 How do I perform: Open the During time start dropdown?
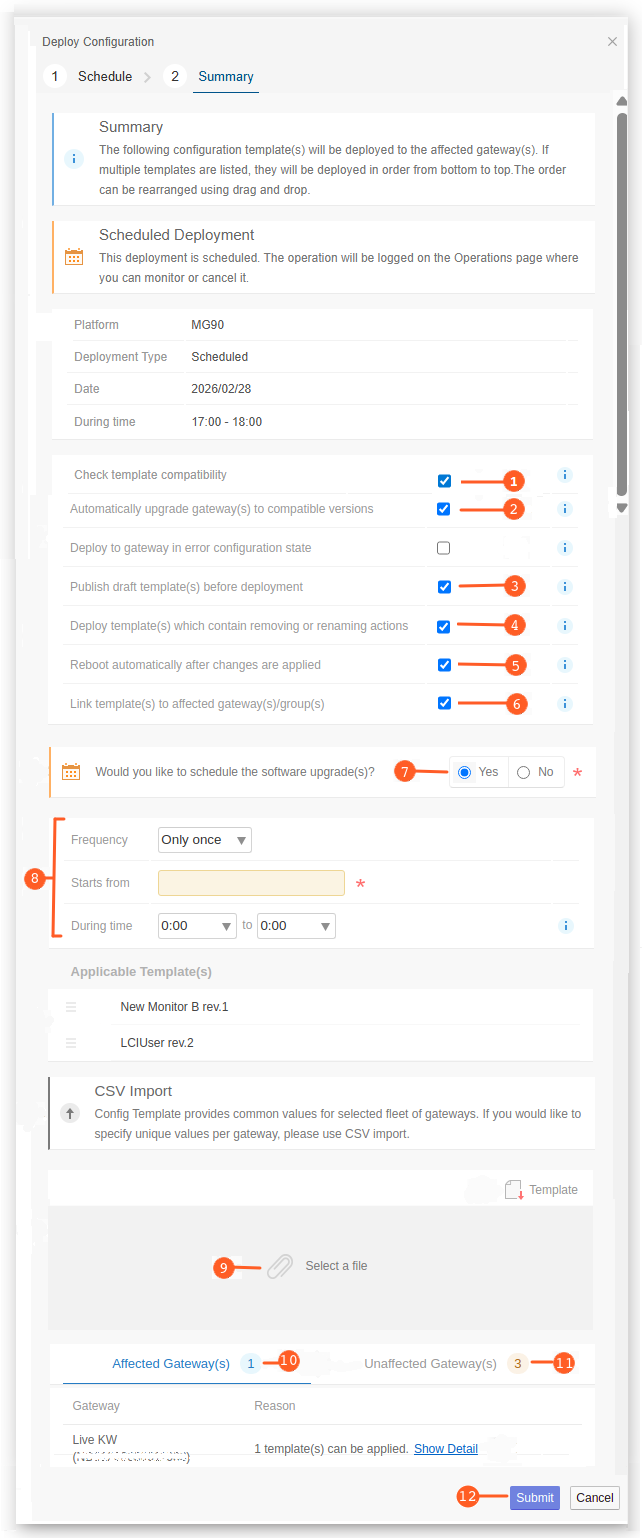(197, 926)
